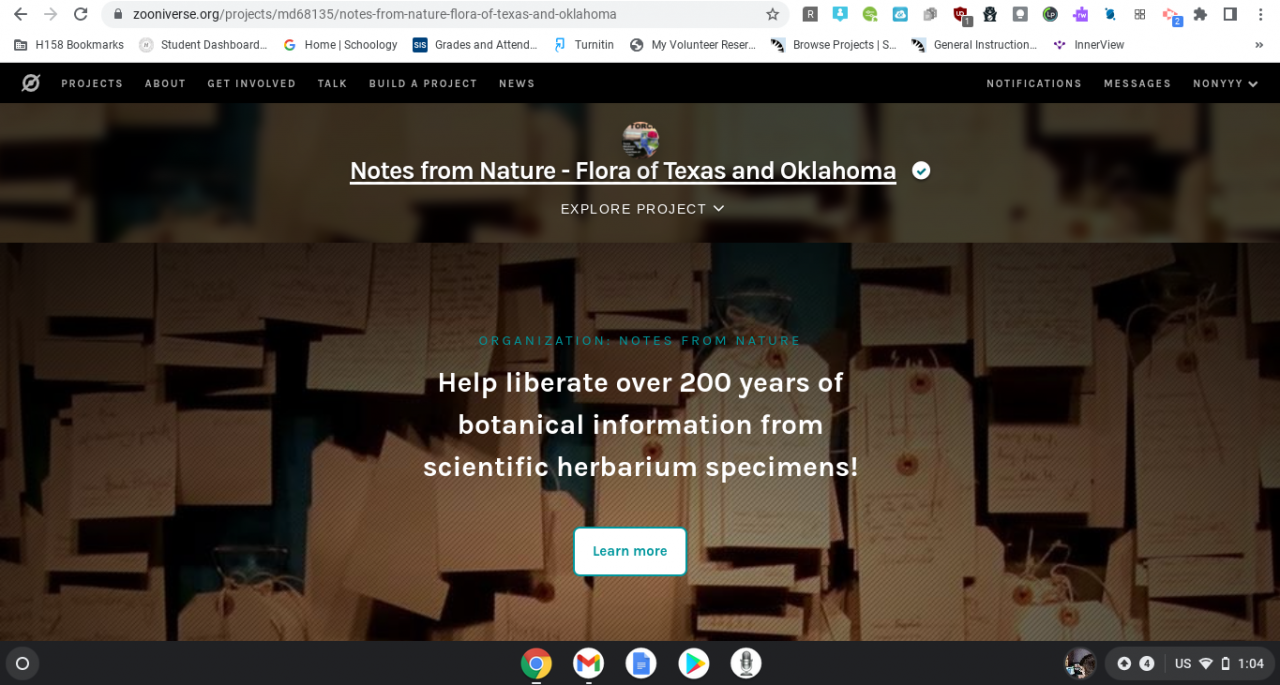Screen dimensions: 1280x685
Task: Open the green circular extension
Action: [870, 14]
